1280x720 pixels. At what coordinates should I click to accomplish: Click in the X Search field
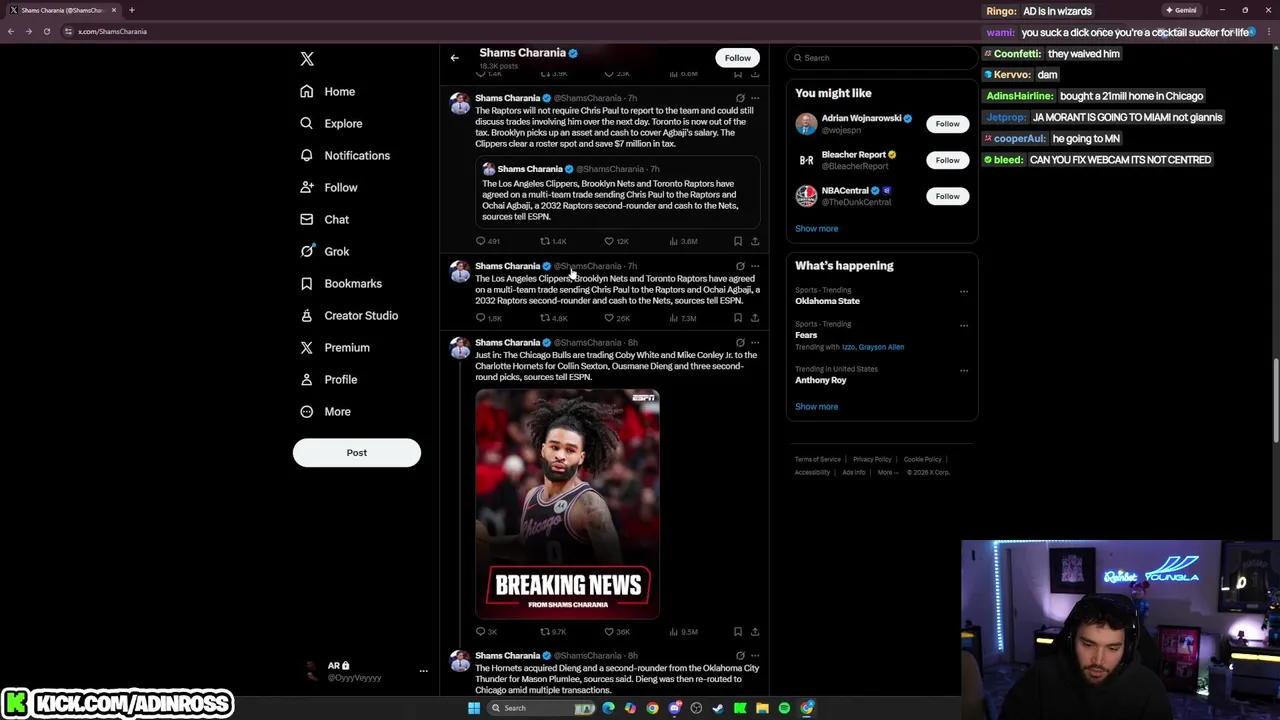point(881,58)
